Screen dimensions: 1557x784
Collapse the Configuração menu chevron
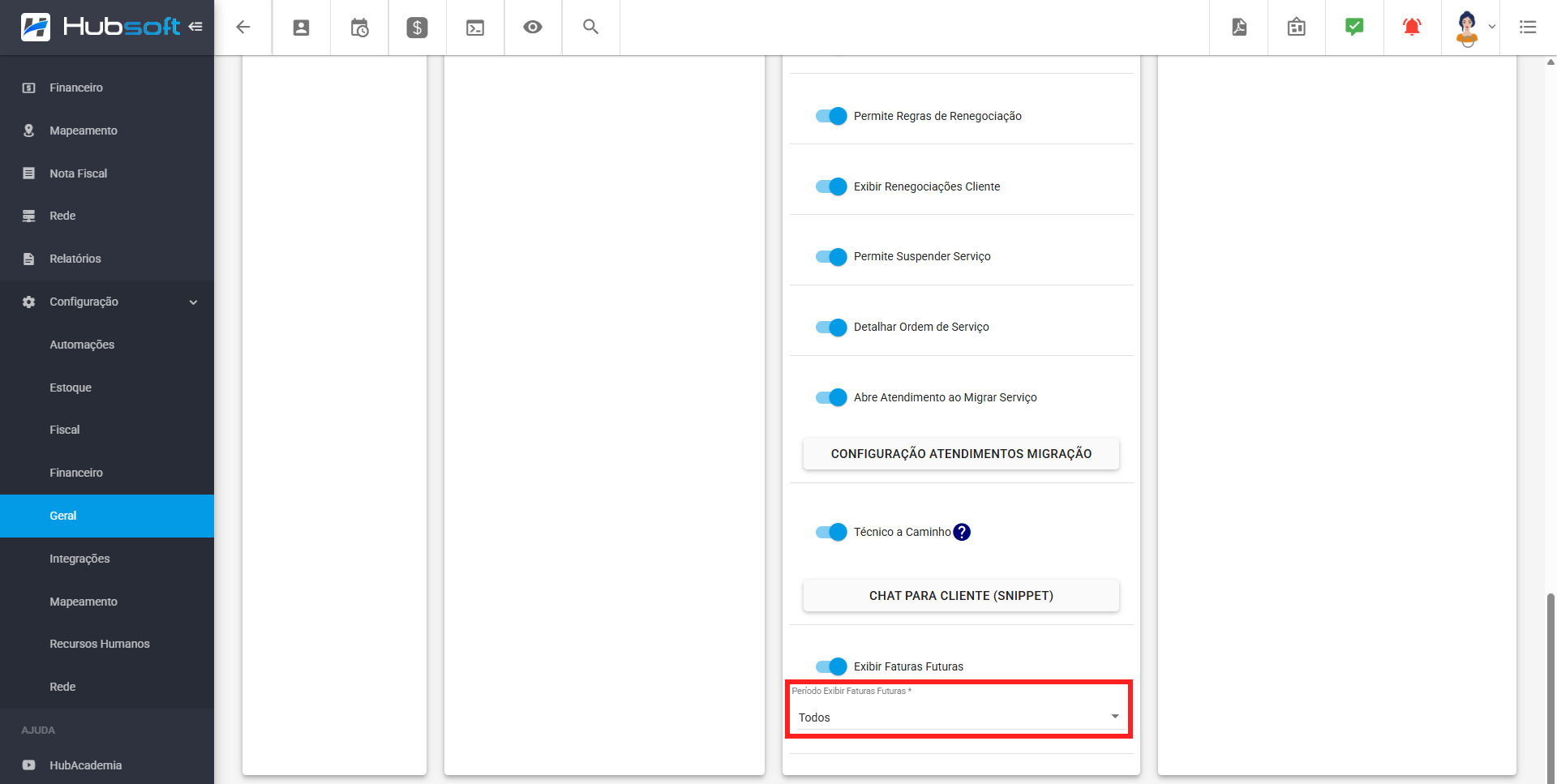click(x=194, y=302)
